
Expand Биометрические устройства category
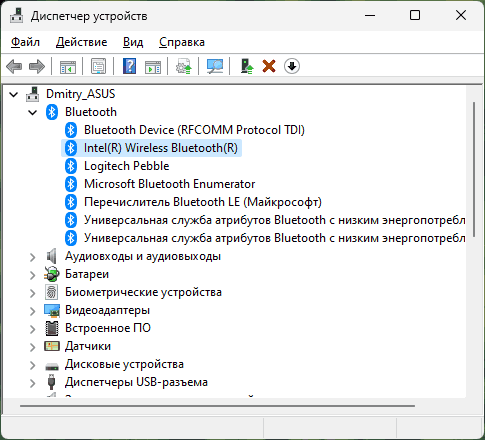(32, 293)
